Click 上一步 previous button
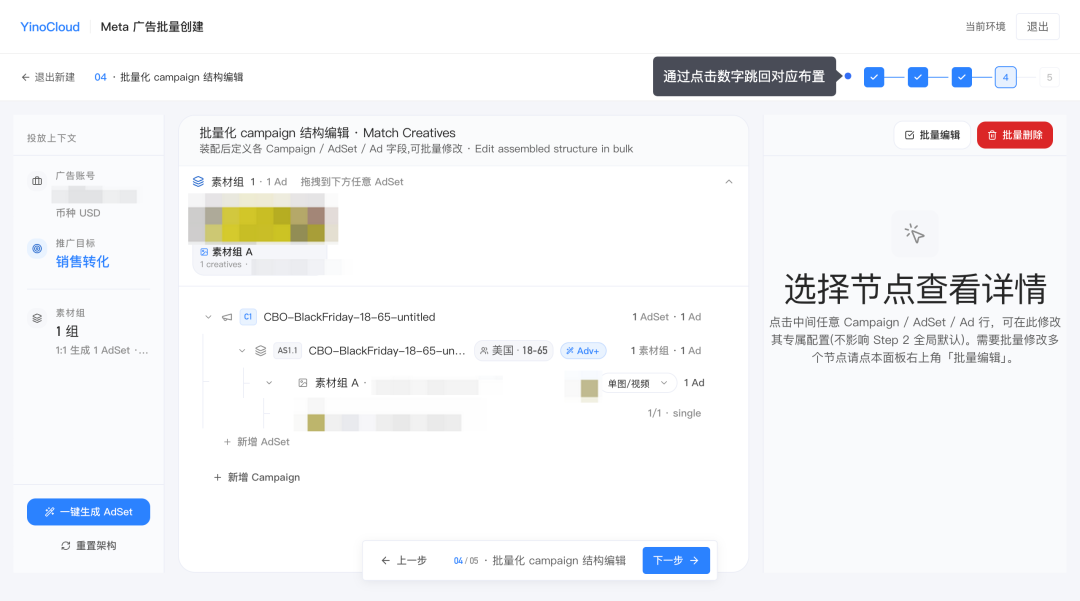Image resolution: width=1080 pixels, height=601 pixels. 404,560
